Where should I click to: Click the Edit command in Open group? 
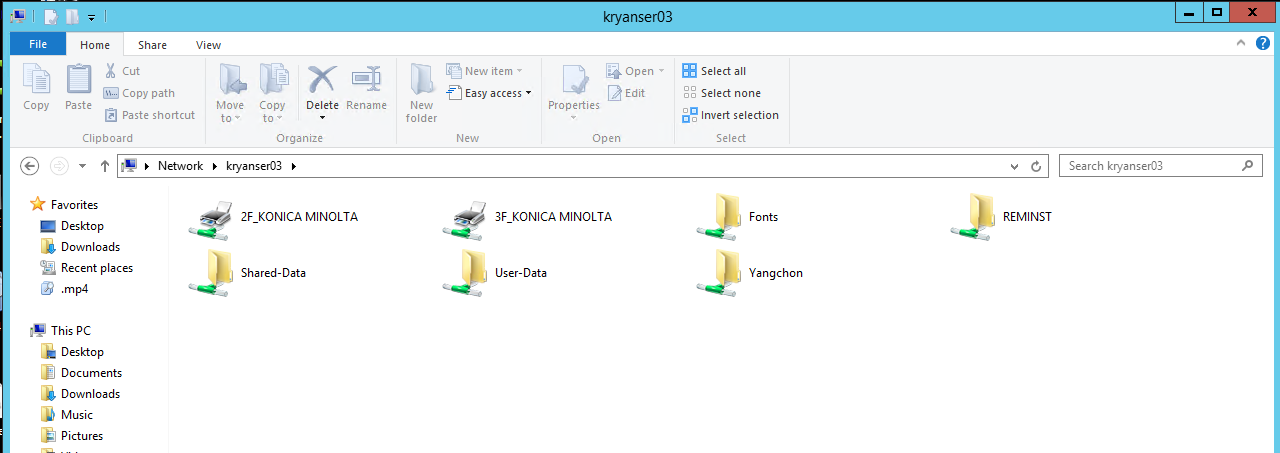(x=626, y=93)
